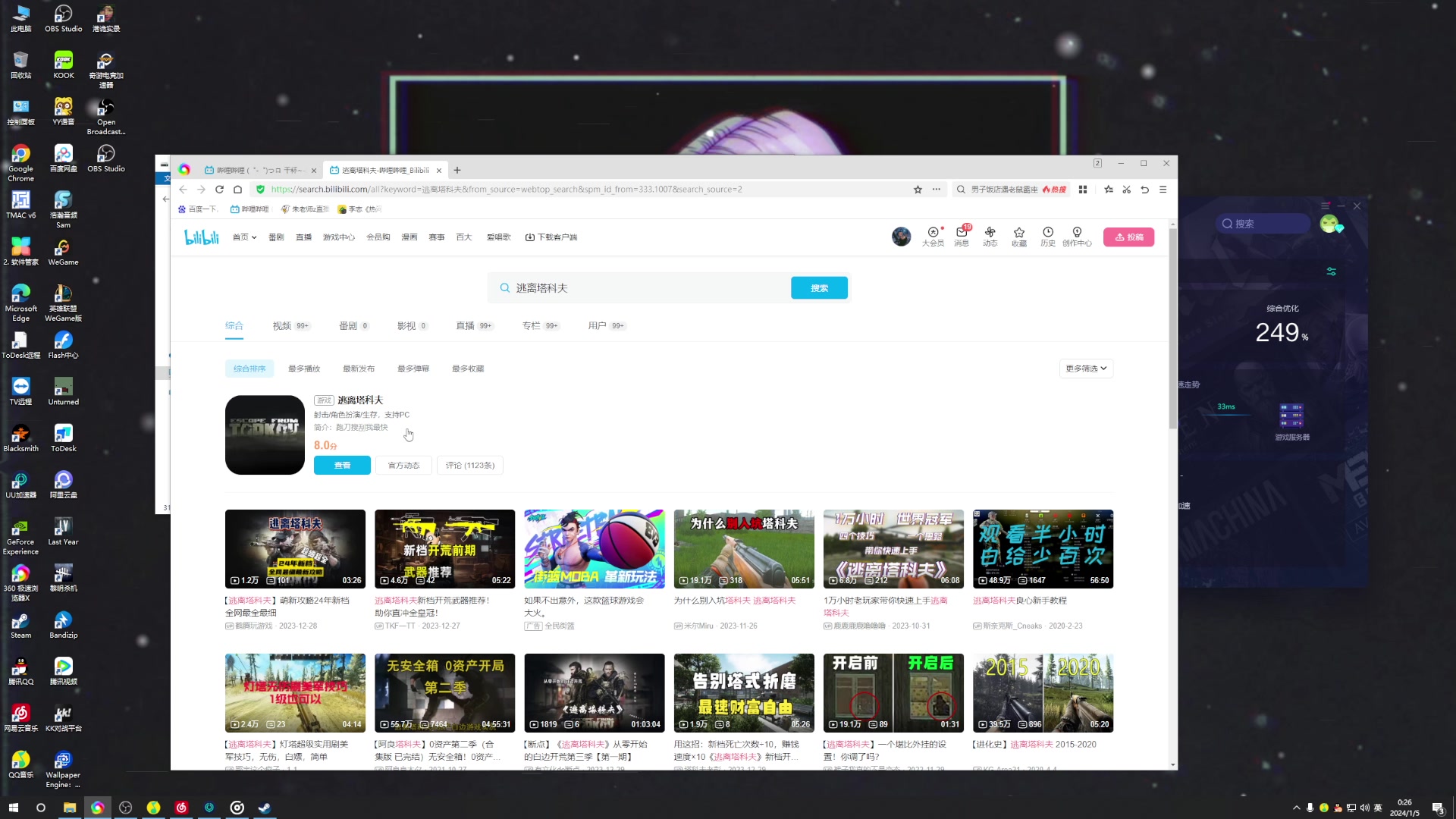1456x819 pixels.
Task: Open Steam from the desktop shortcut
Action: (x=20, y=626)
